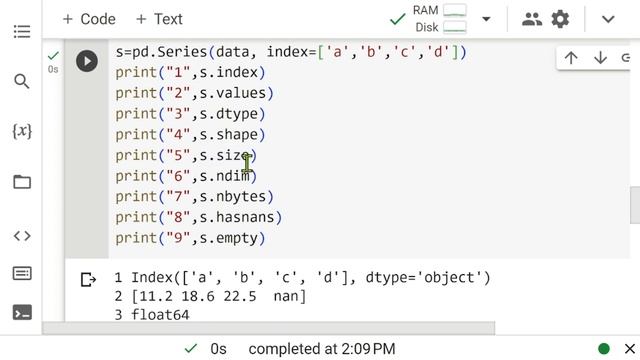640x360 pixels.
Task: Click the code line print("8",s.hasnans)
Action: coord(198,217)
